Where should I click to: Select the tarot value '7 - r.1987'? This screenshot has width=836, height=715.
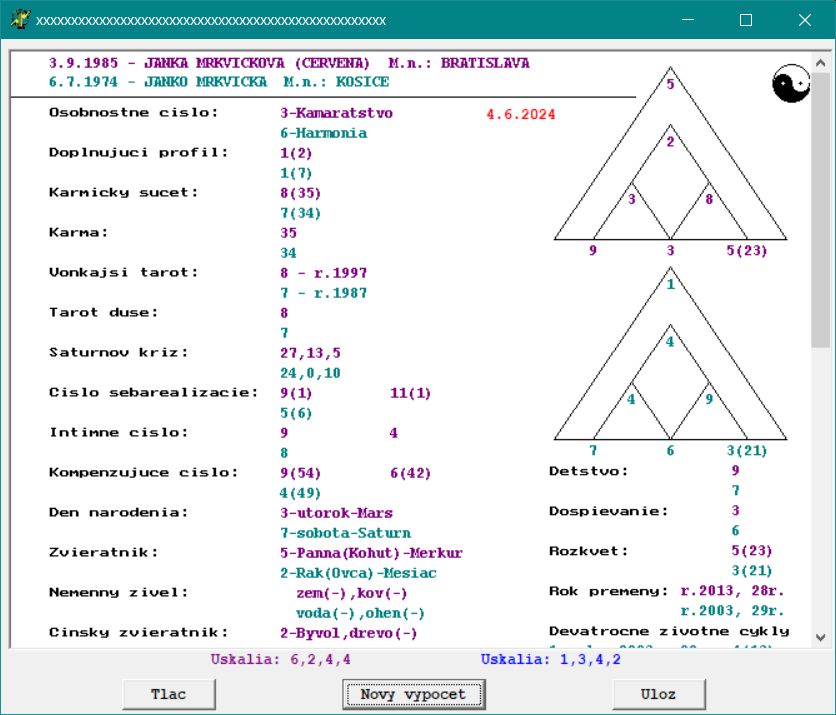(324, 293)
